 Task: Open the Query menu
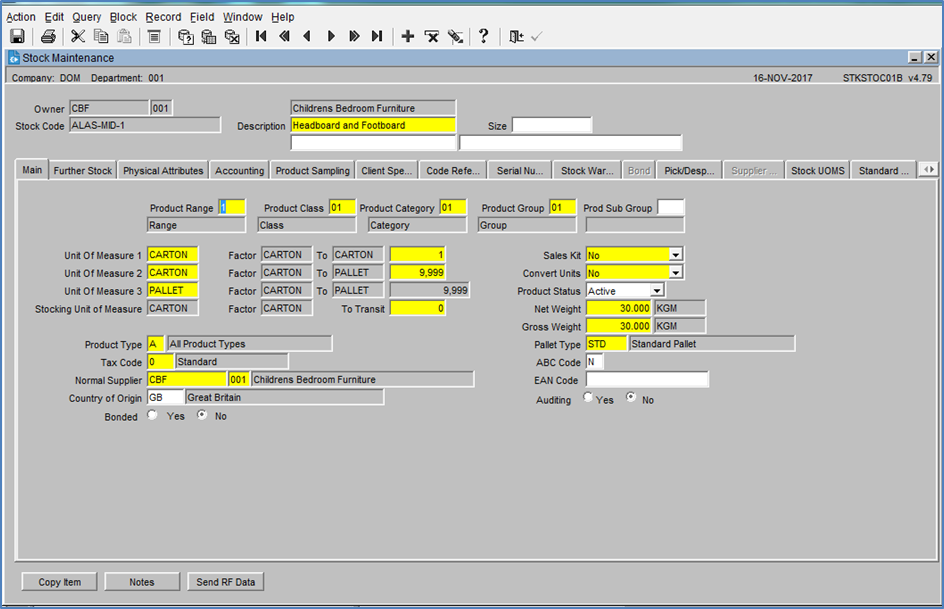87,17
